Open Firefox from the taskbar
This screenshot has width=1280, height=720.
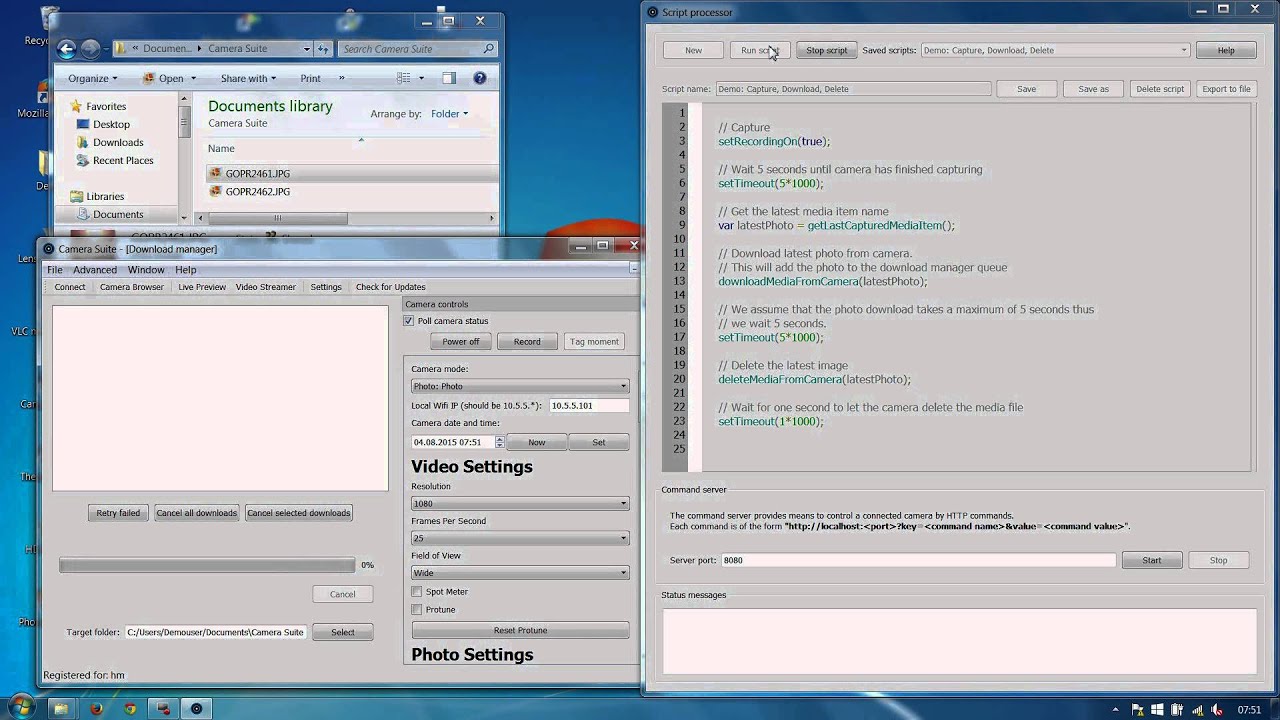96,709
